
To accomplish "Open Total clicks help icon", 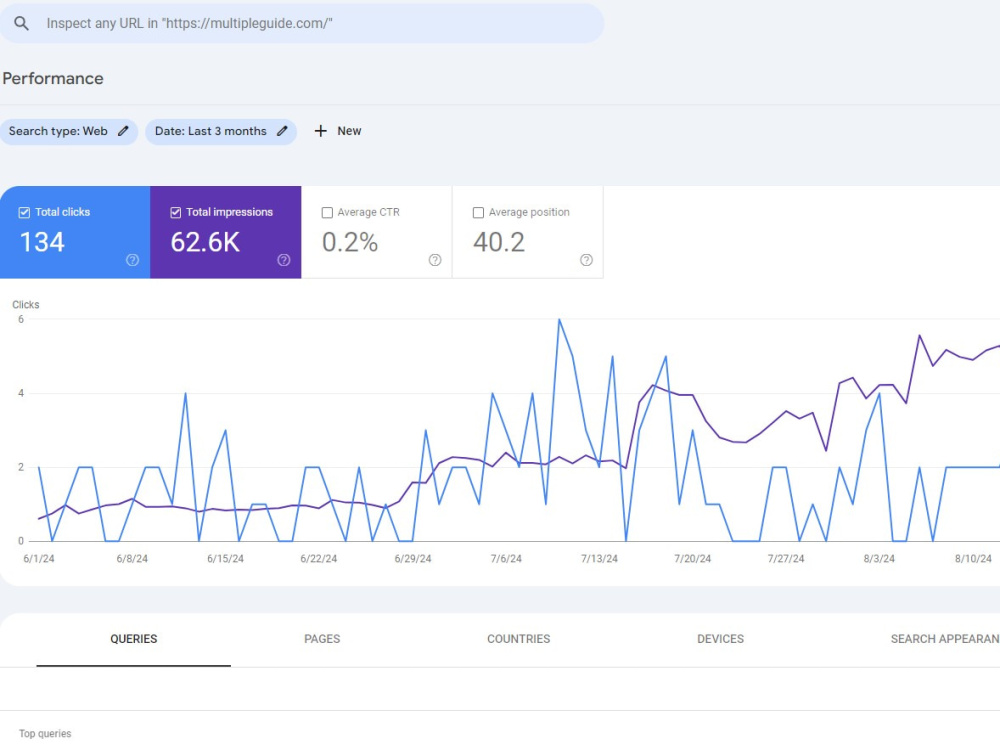I will (133, 260).
